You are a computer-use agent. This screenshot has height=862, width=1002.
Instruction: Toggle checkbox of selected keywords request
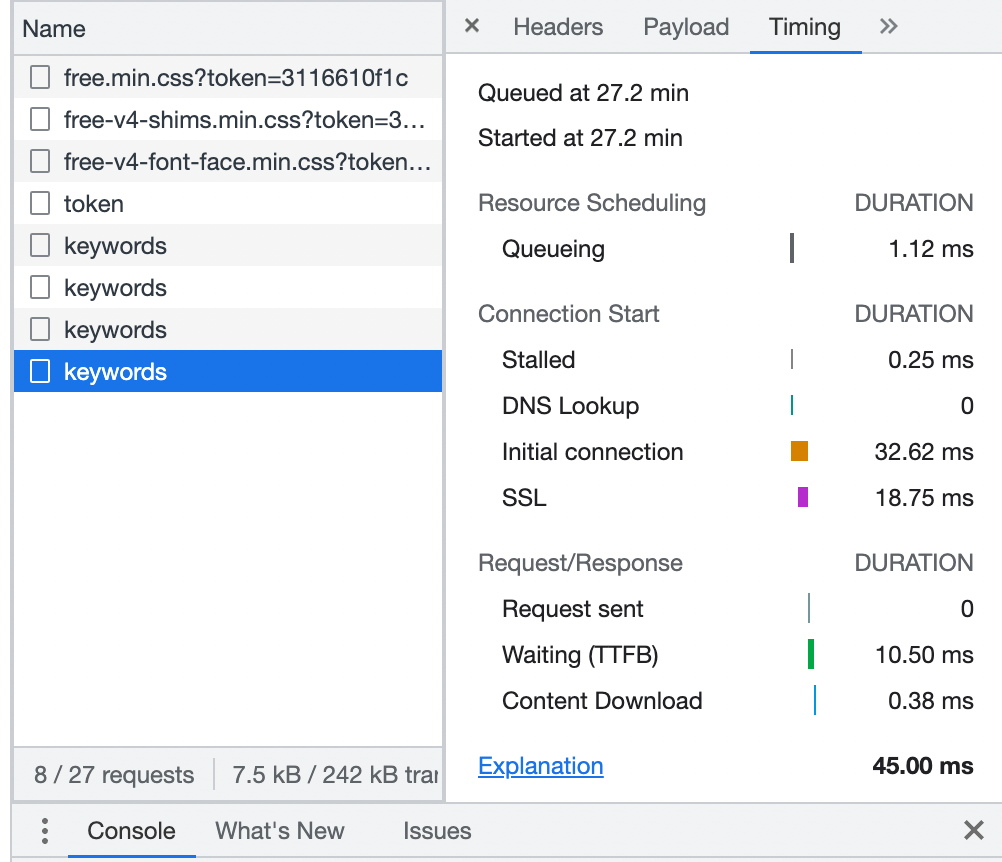(40, 372)
